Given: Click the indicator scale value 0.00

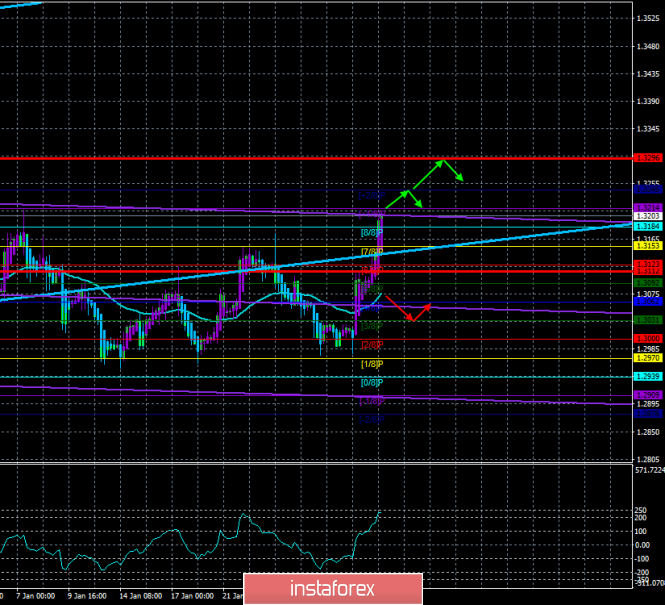Looking at the screenshot, I should (x=641, y=545).
